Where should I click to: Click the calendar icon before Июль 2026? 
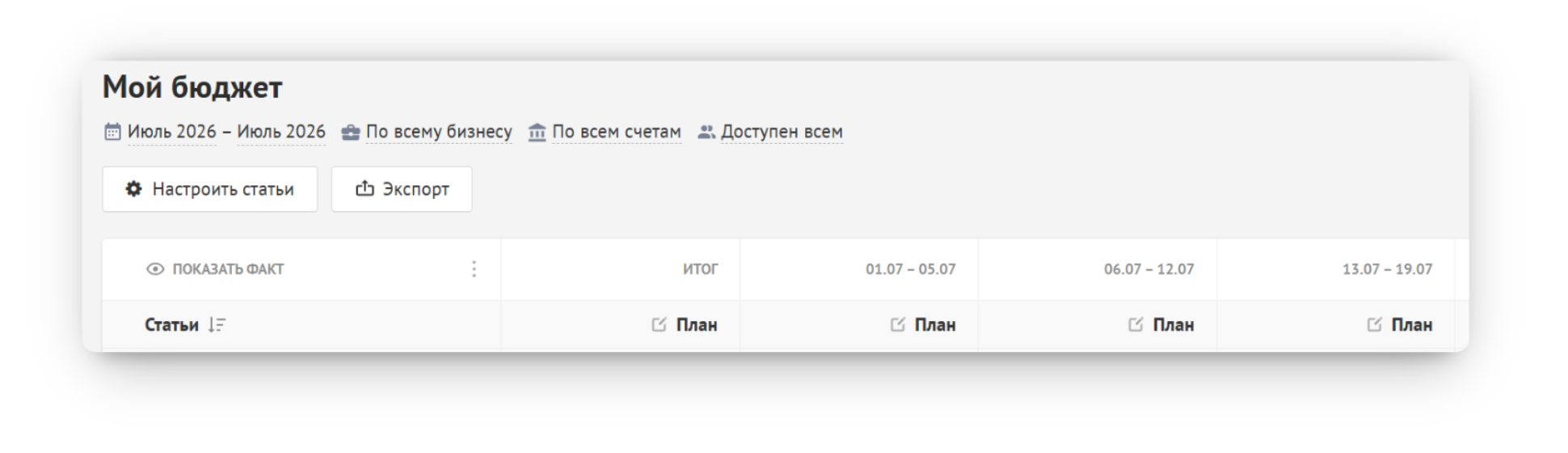click(112, 132)
